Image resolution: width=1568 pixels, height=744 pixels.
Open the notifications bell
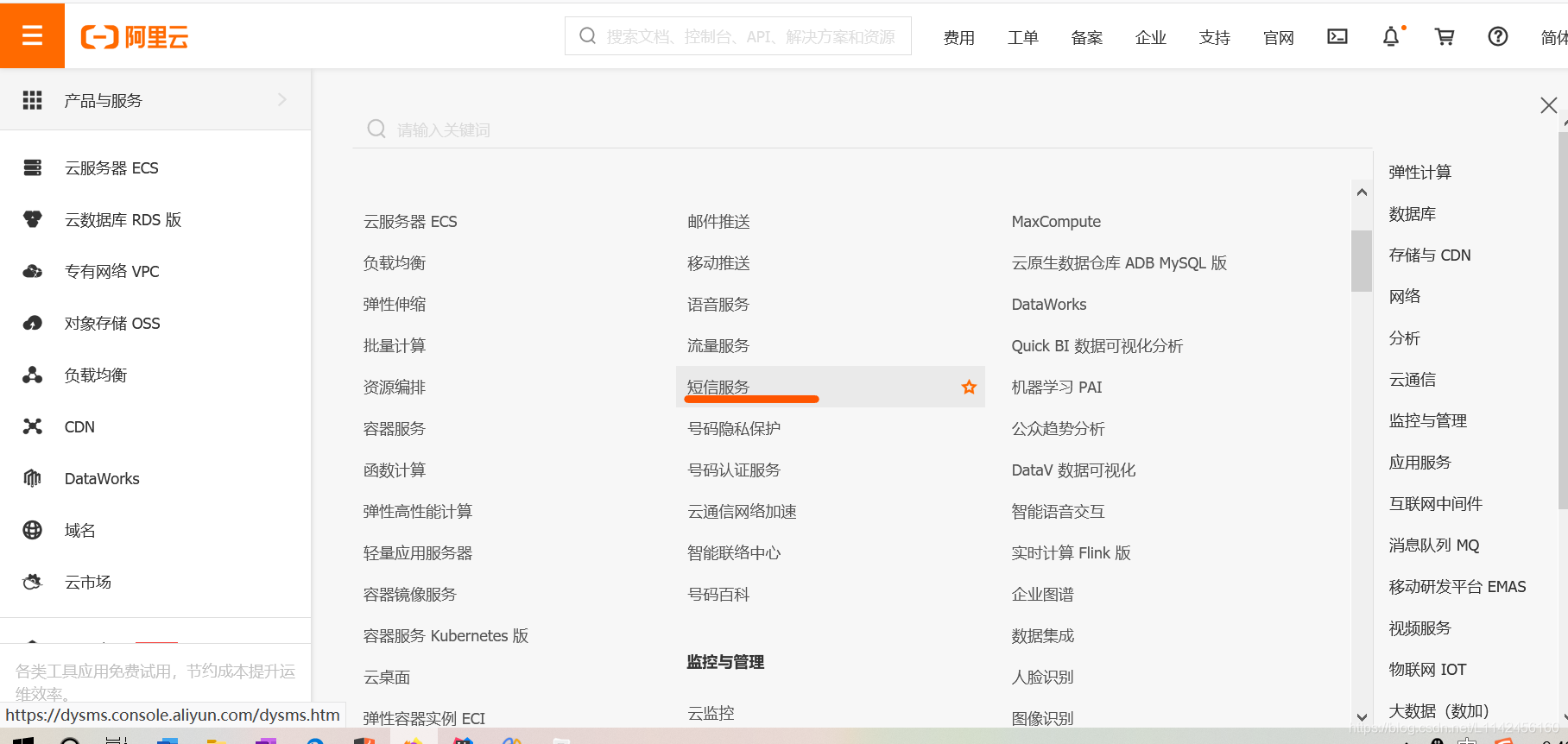[x=1391, y=36]
